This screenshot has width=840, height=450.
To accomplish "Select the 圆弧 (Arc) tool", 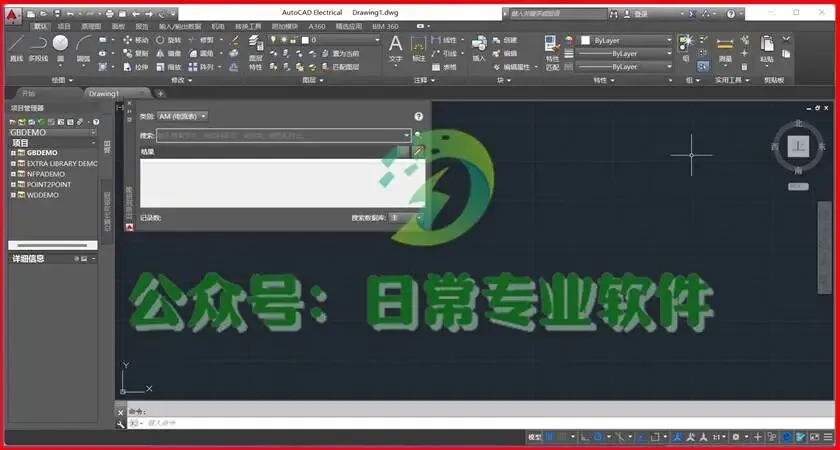I will (83, 49).
